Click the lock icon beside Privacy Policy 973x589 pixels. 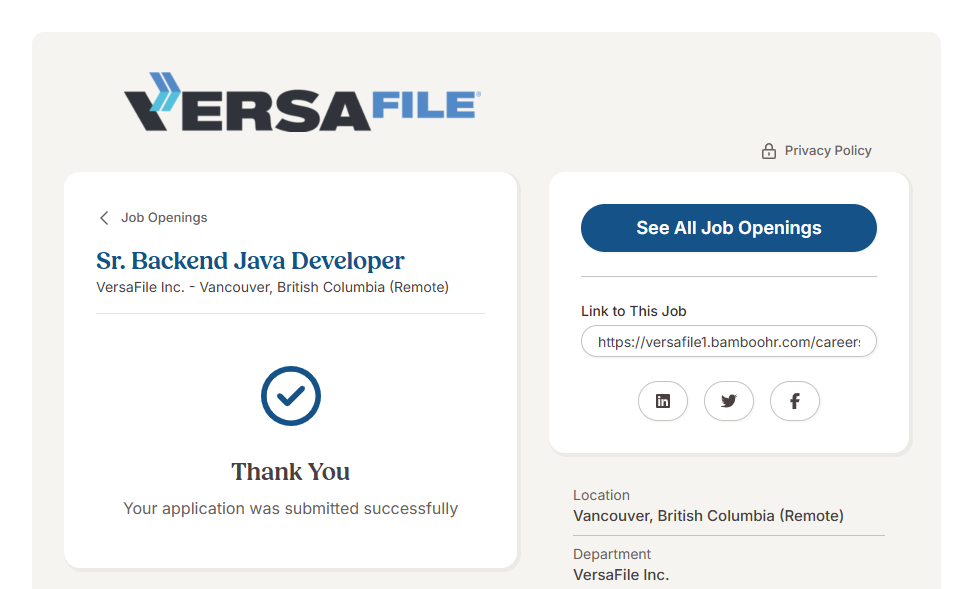[768, 151]
